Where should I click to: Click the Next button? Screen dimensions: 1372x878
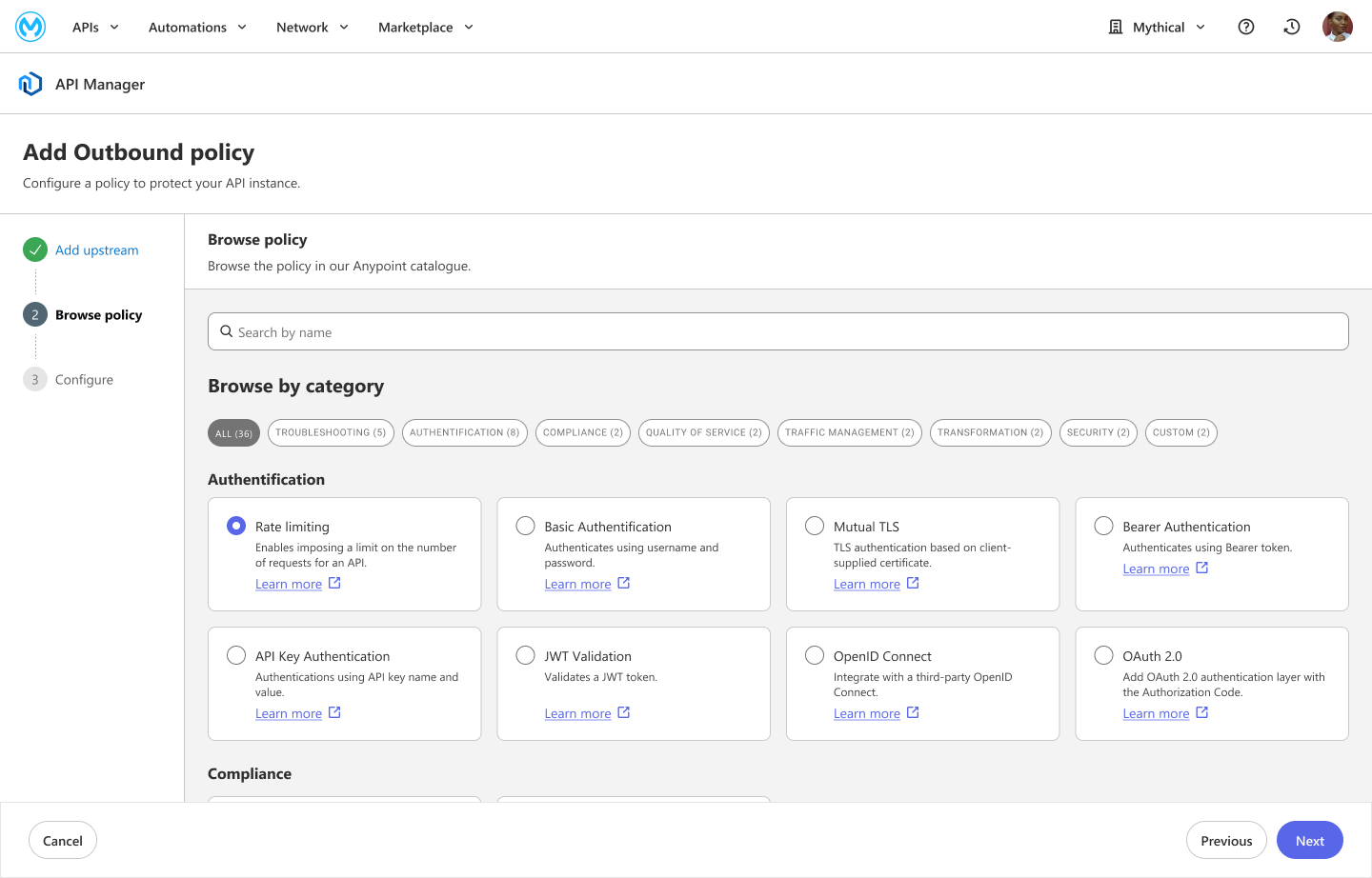point(1310,840)
